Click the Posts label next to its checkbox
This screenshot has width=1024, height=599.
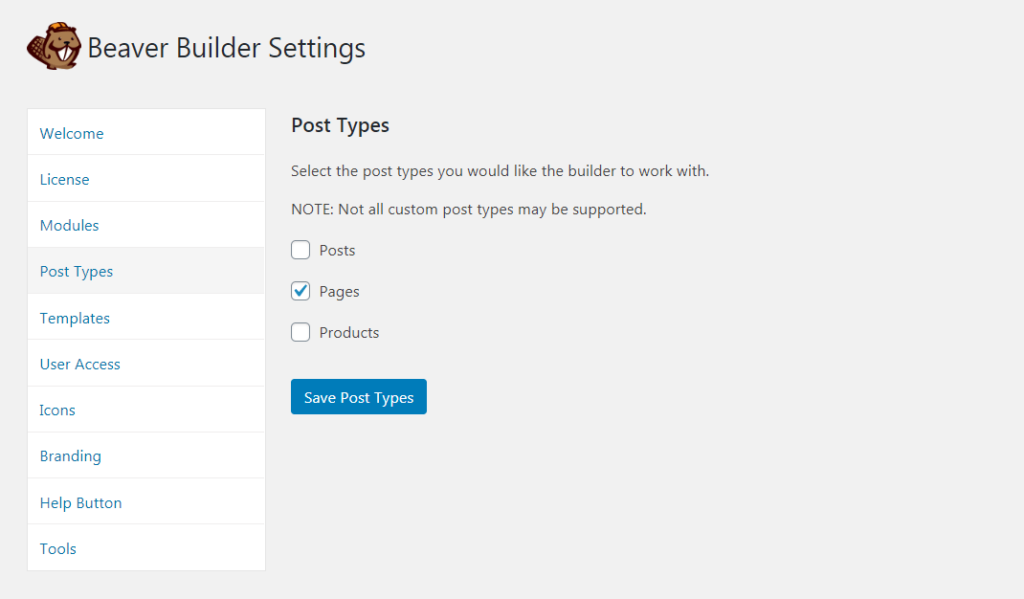pyautogui.click(x=338, y=250)
